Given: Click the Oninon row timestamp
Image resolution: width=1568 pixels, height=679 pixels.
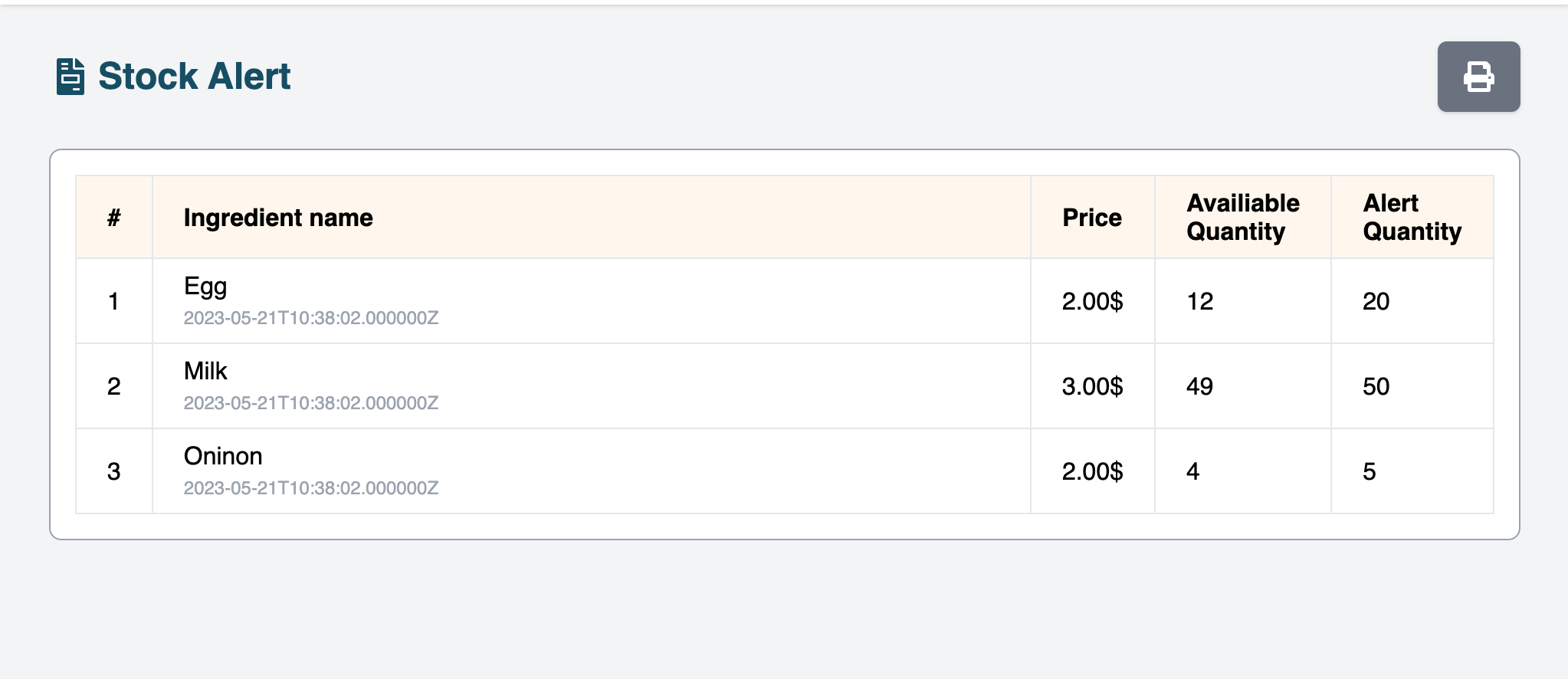Looking at the screenshot, I should pyautogui.click(x=311, y=488).
